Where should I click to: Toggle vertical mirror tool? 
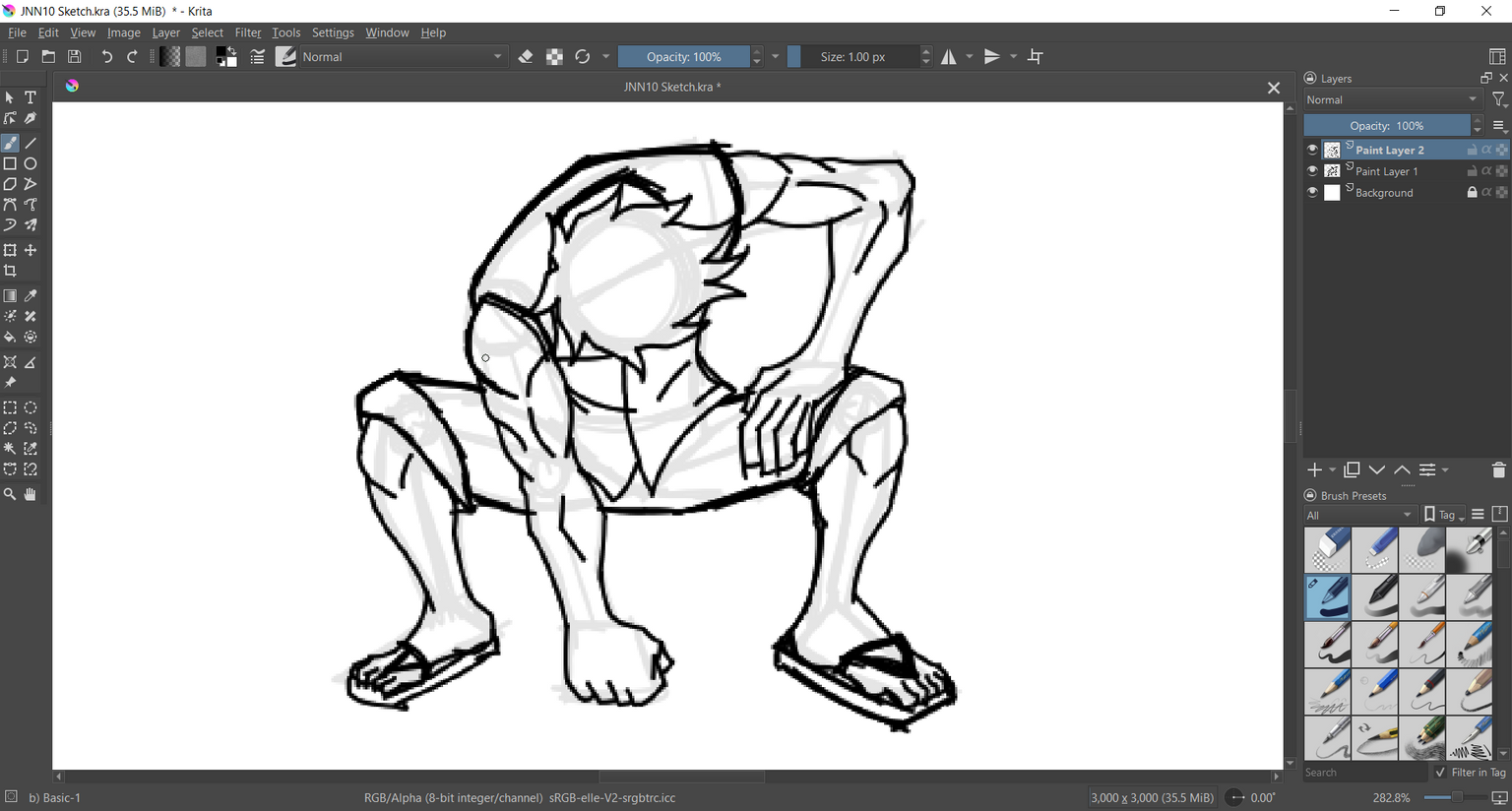(992, 57)
